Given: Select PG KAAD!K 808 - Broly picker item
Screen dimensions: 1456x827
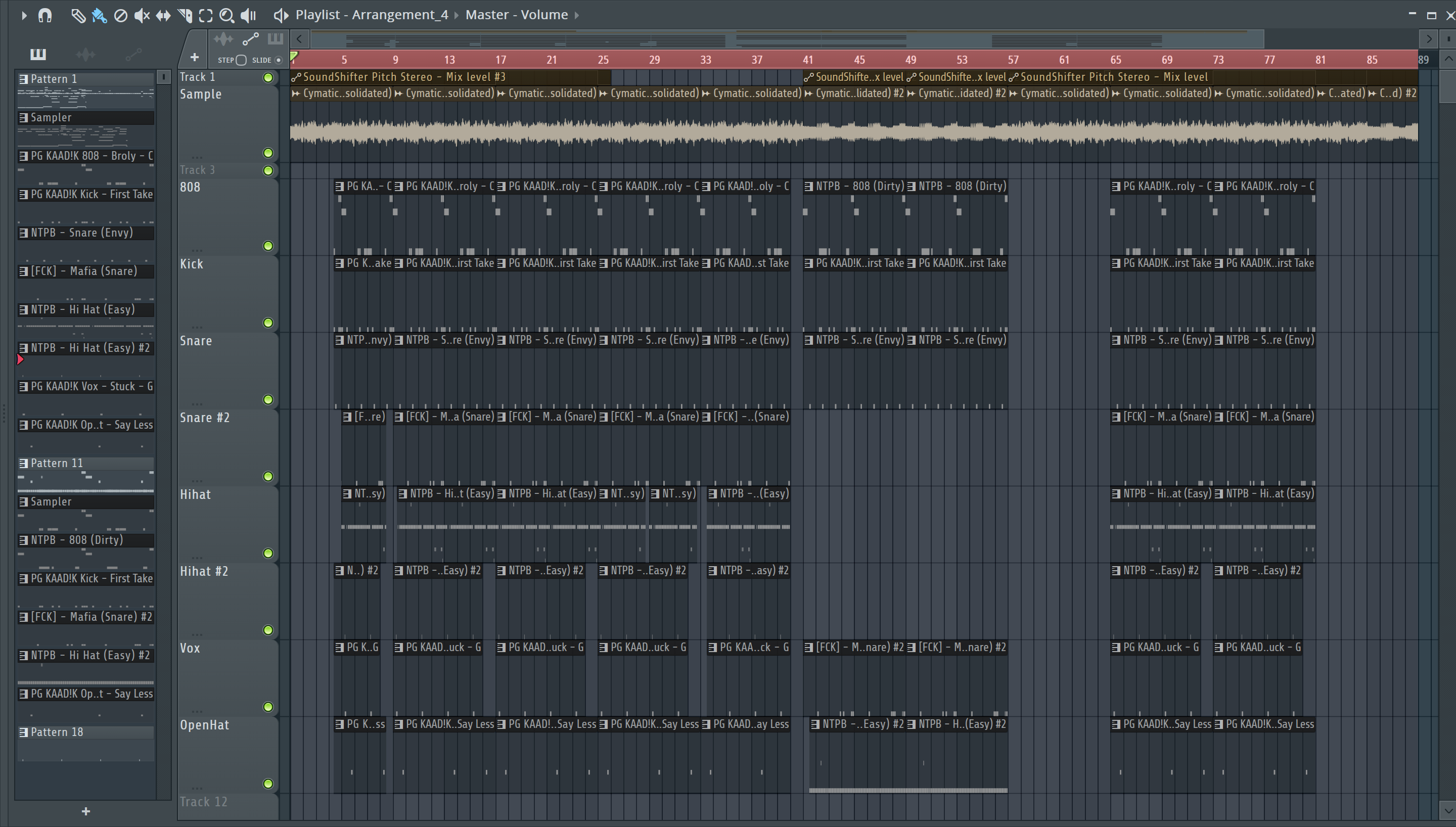Looking at the screenshot, I should tap(86, 156).
